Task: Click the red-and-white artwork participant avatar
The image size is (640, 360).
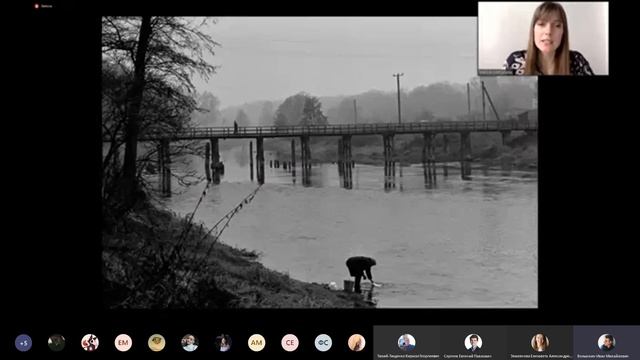Action: click(90, 343)
